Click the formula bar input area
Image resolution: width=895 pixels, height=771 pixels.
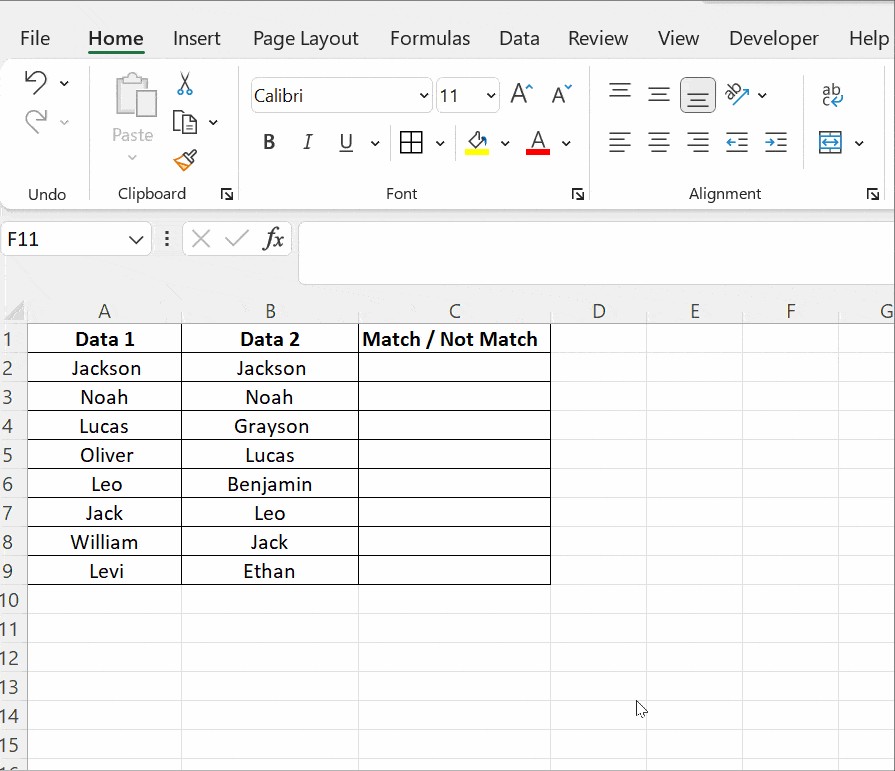pyautogui.click(x=596, y=252)
